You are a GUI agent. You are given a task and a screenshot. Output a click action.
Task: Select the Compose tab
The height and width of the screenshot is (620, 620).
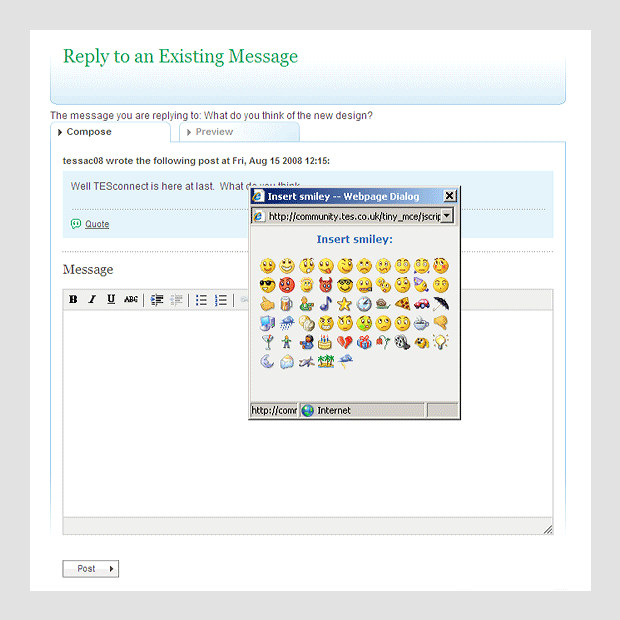tap(89, 132)
